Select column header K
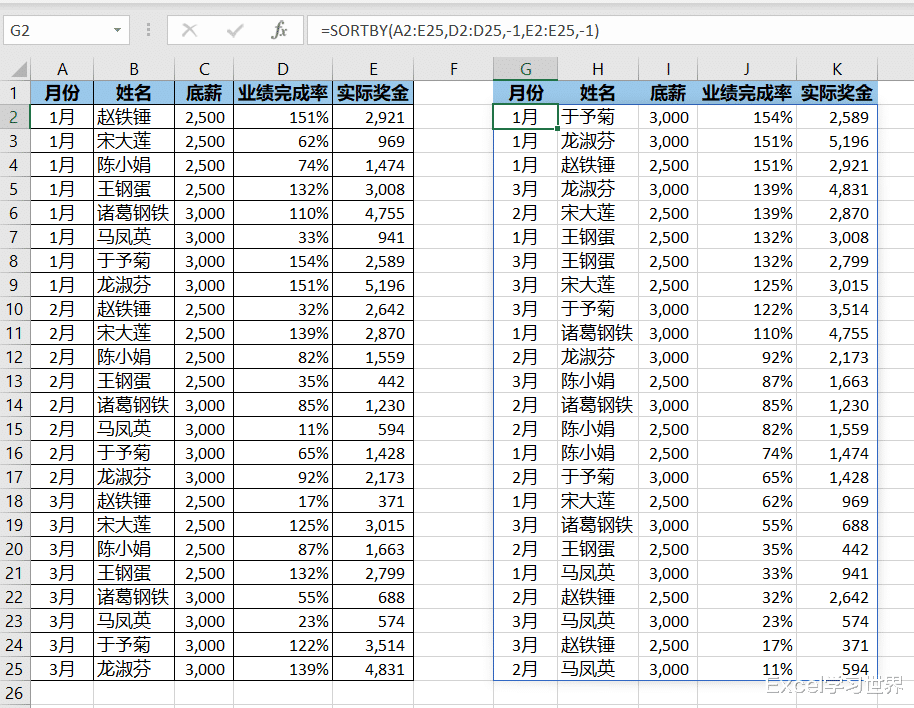The width and height of the screenshot is (914, 708). click(837, 69)
